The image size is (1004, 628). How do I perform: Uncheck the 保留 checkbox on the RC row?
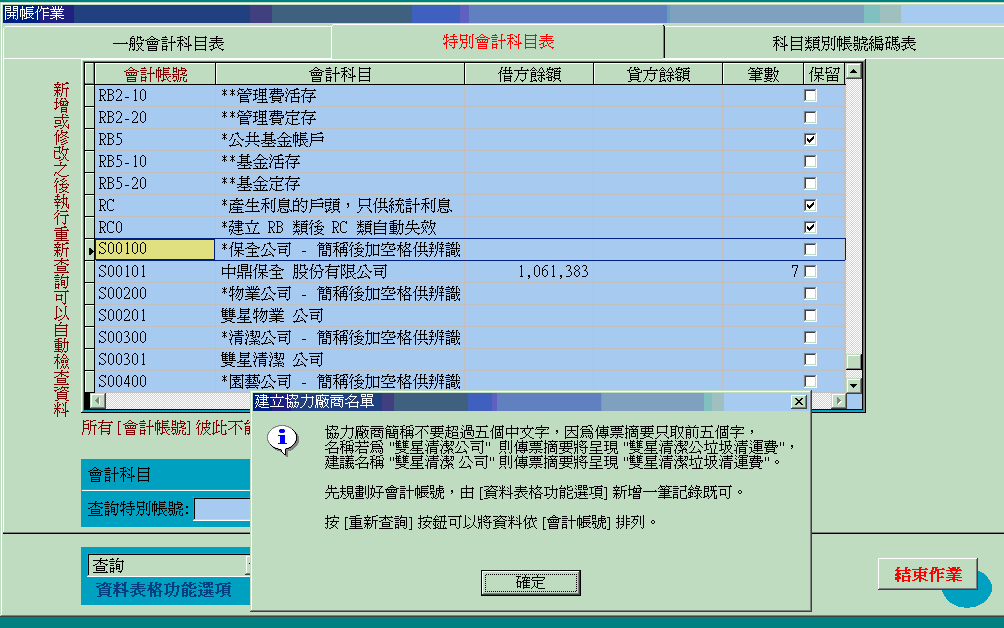(810, 205)
